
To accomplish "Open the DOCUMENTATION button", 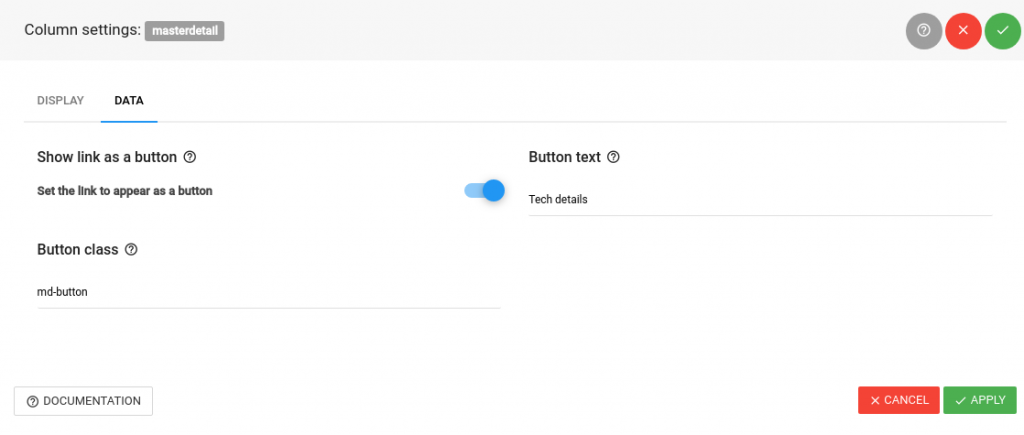I will click(x=84, y=401).
